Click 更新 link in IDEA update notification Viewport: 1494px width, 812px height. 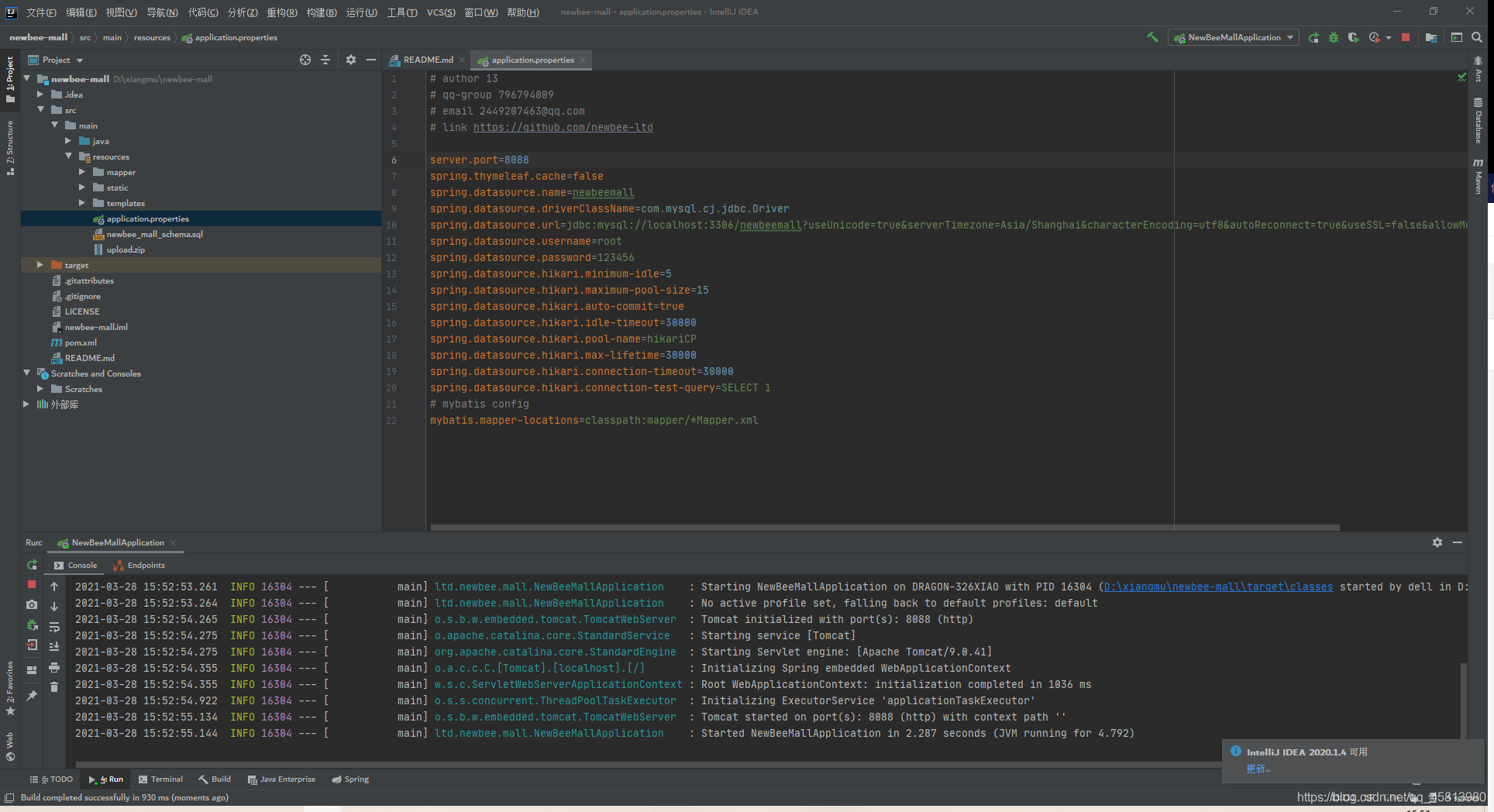click(x=1258, y=769)
